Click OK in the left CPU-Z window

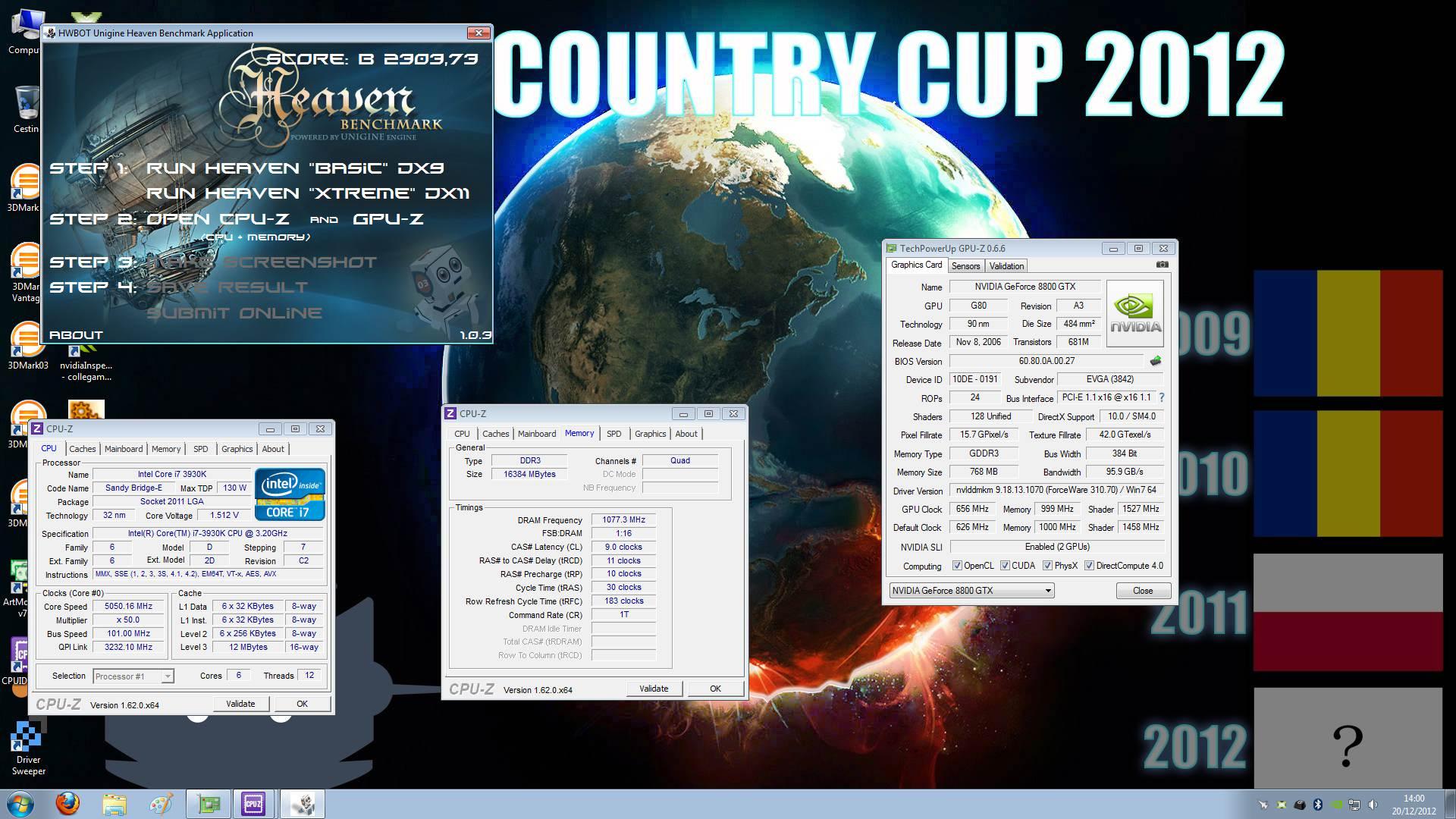click(x=302, y=704)
